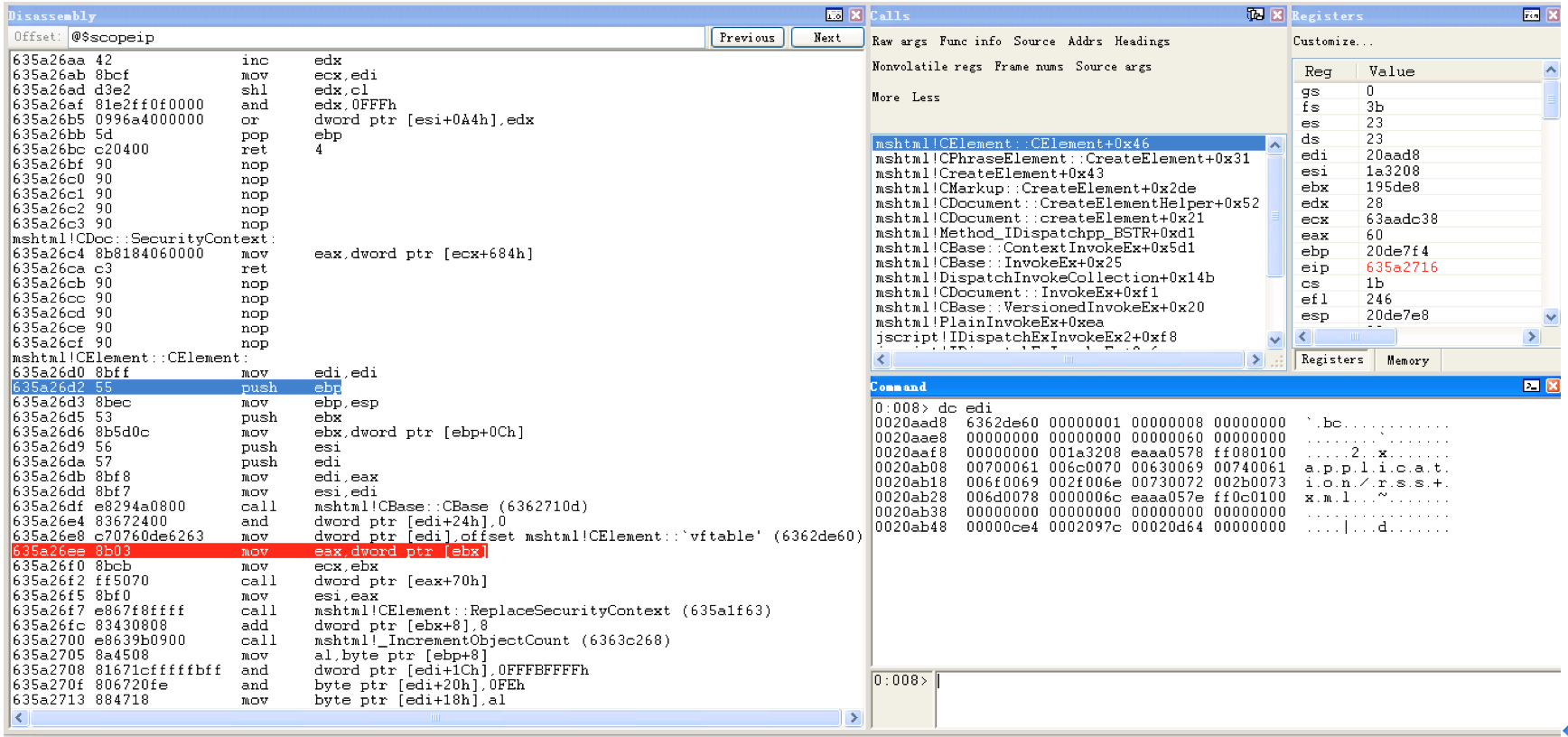
Task: Switch to the Registers tab
Action: point(1332,359)
